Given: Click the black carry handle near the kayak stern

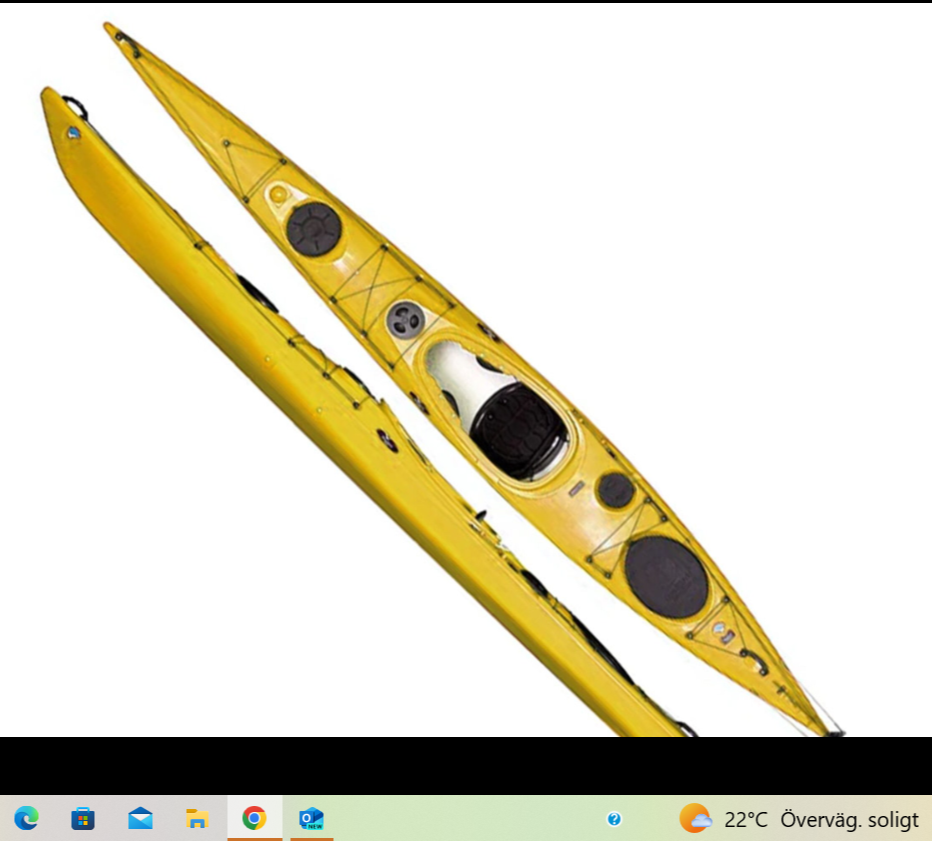Looking at the screenshot, I should coord(755,659).
